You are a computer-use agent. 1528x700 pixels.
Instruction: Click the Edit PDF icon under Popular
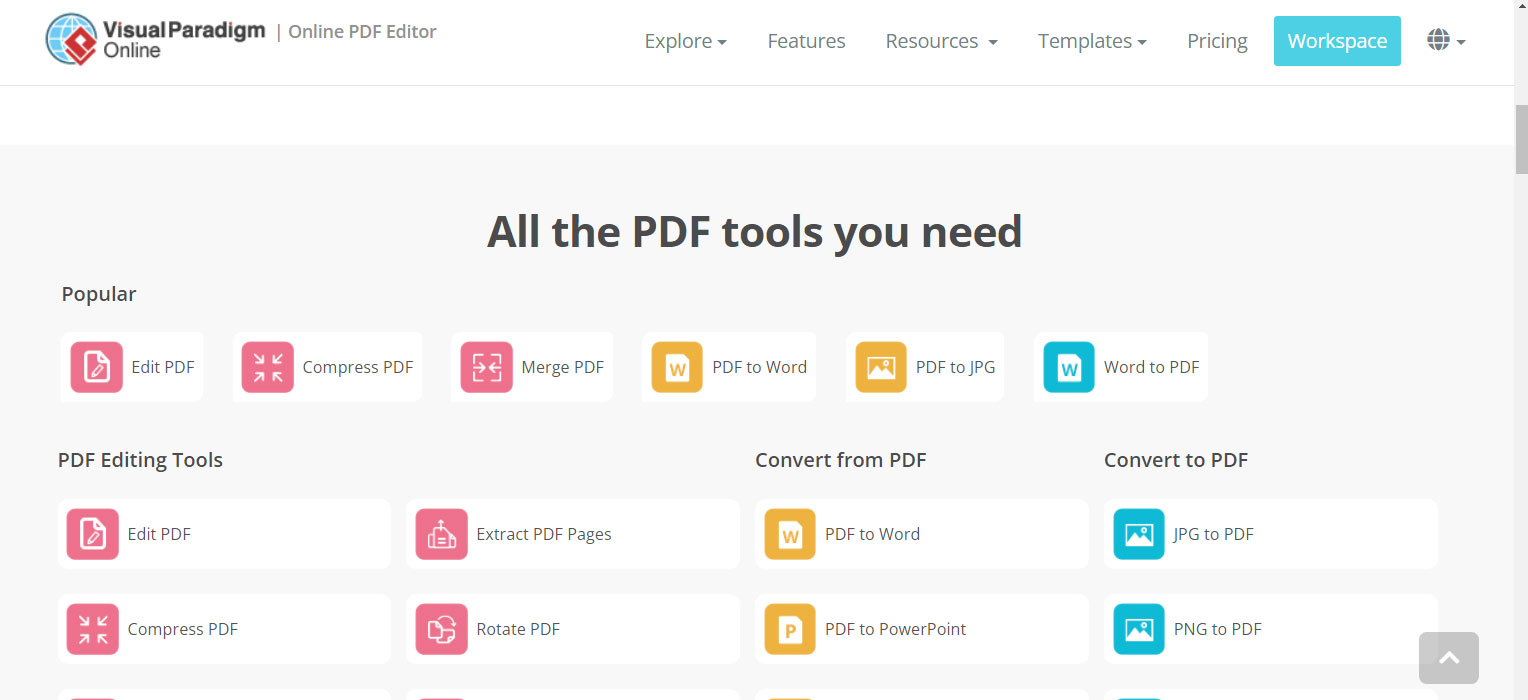(x=97, y=367)
